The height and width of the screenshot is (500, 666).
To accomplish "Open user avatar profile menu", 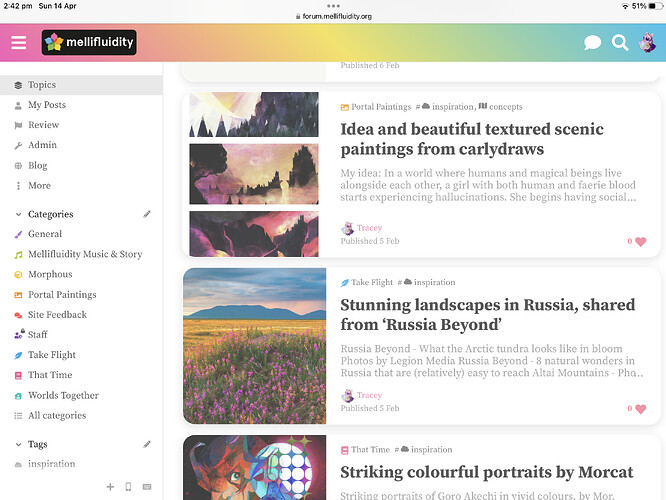I will [648, 42].
